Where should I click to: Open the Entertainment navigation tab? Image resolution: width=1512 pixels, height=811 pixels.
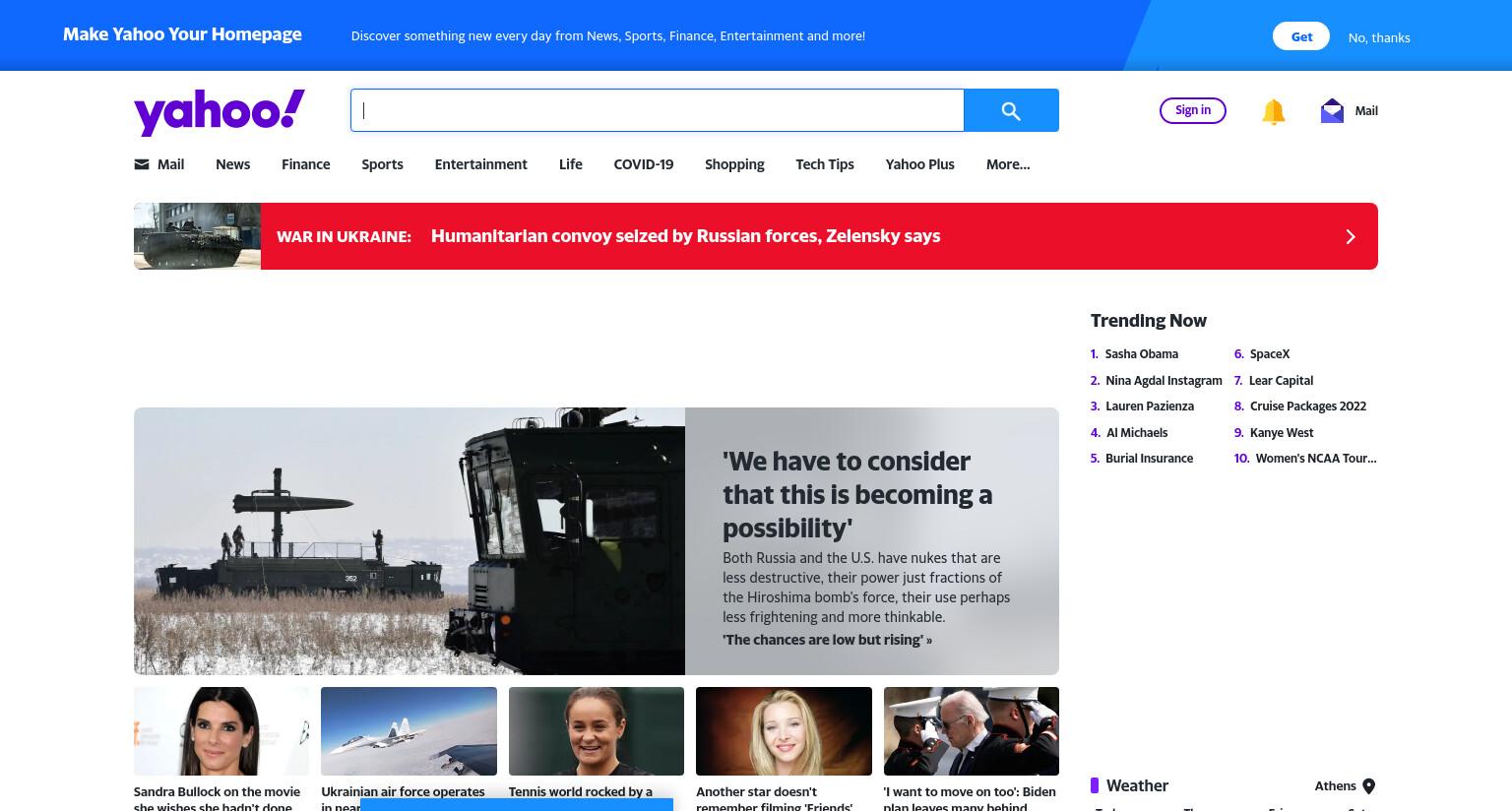tap(480, 164)
